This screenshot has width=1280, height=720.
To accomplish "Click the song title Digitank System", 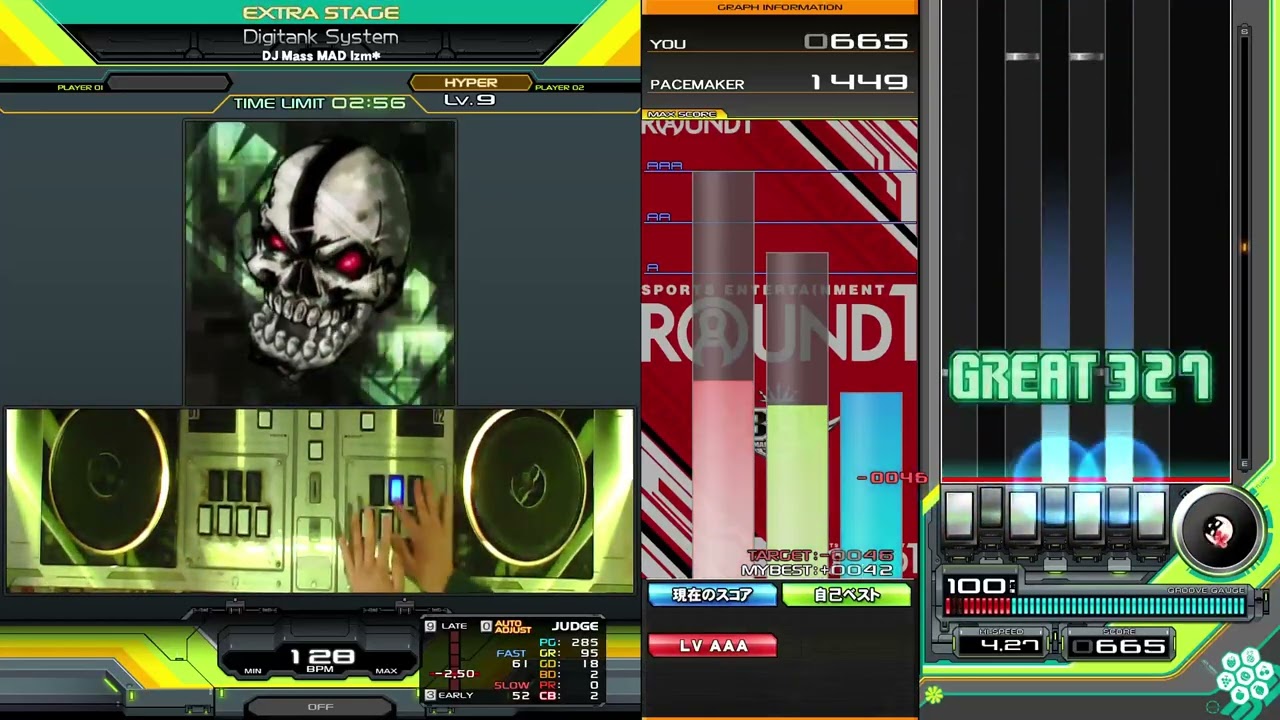I will (320, 37).
